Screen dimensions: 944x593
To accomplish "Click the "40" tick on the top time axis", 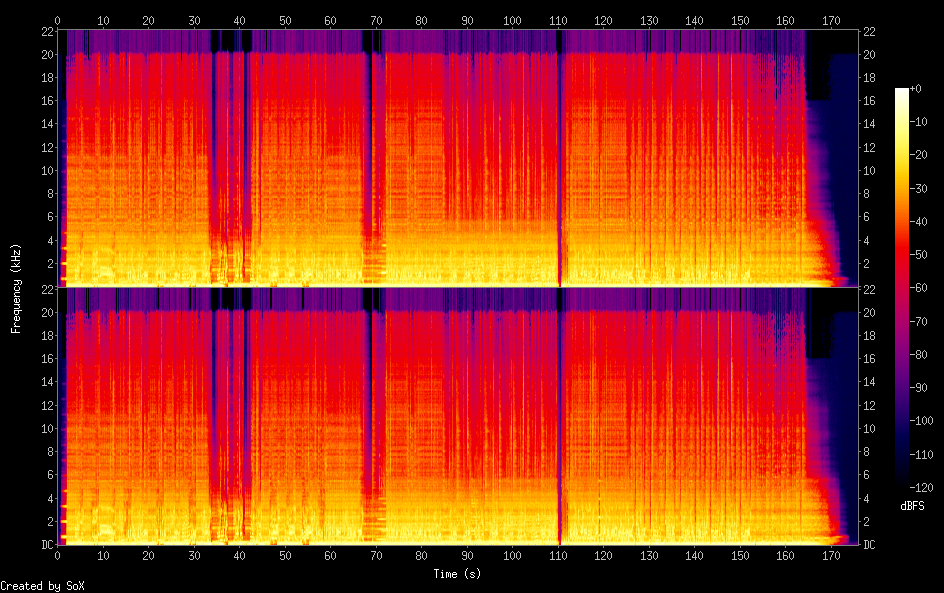I will (239, 20).
